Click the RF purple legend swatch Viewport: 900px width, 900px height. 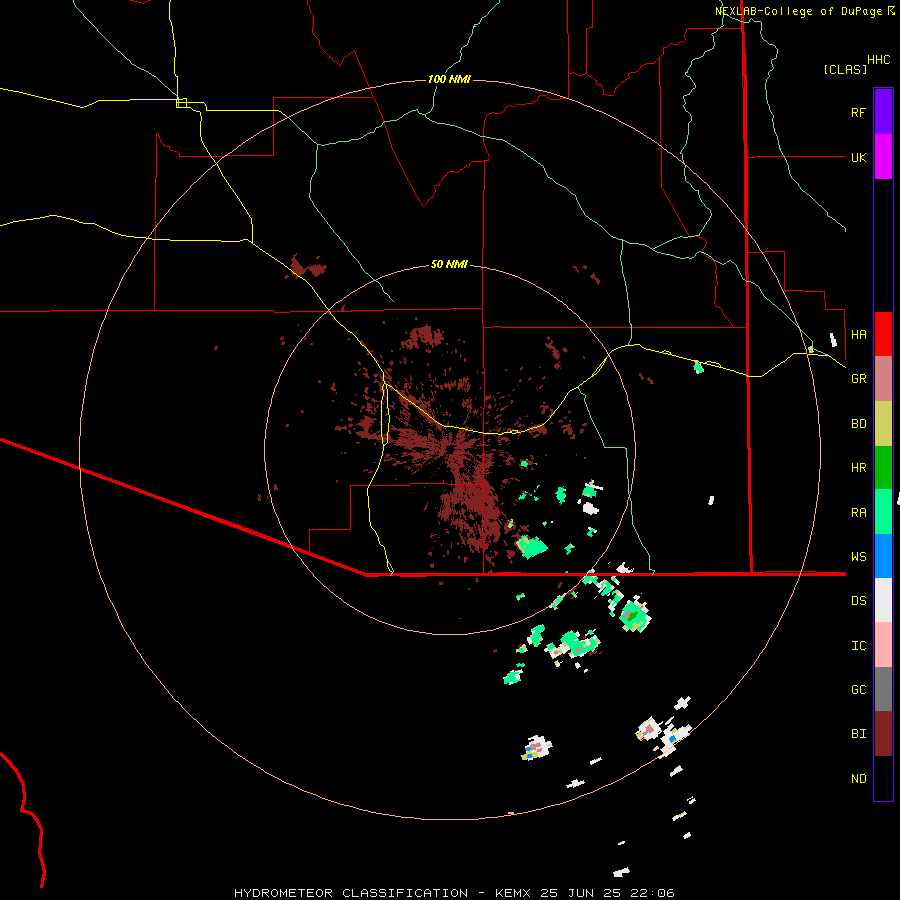883,112
